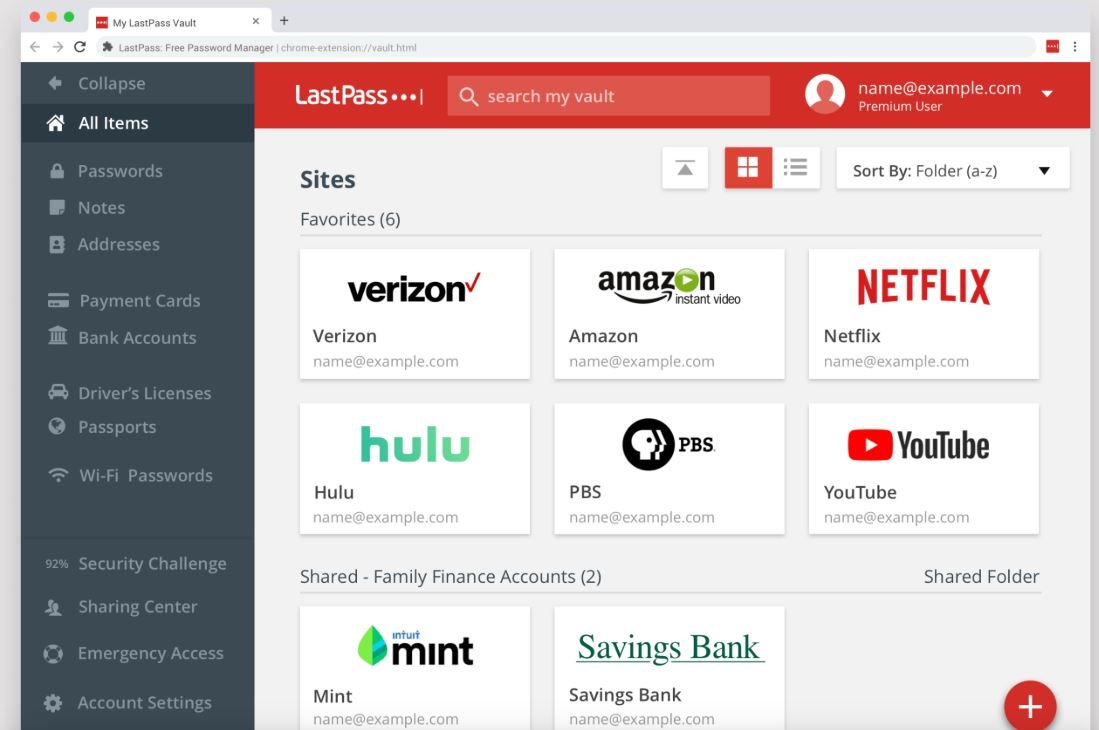Click the 92% Security Challenge score badge
This screenshot has width=1099, height=730.
click(x=57, y=564)
